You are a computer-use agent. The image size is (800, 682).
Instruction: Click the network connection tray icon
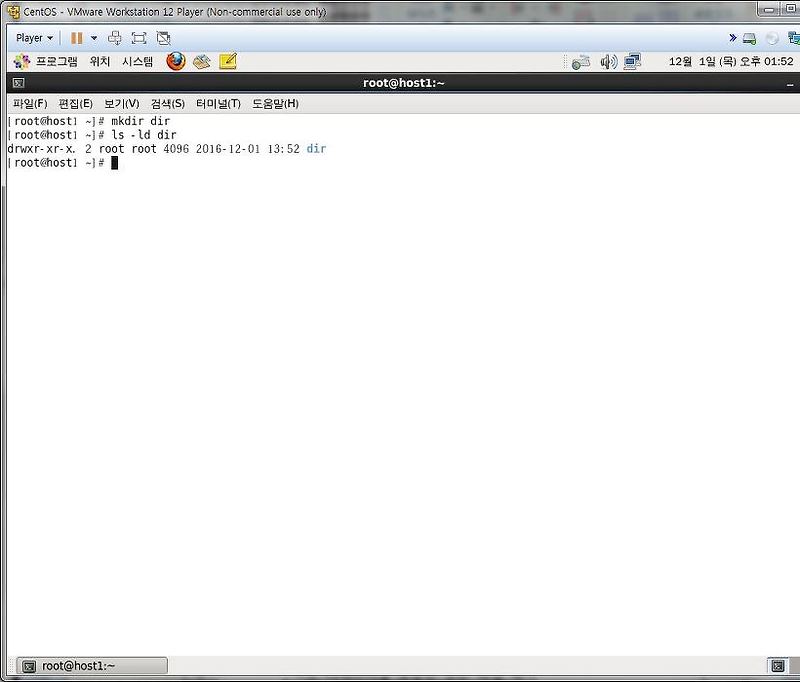coord(632,62)
